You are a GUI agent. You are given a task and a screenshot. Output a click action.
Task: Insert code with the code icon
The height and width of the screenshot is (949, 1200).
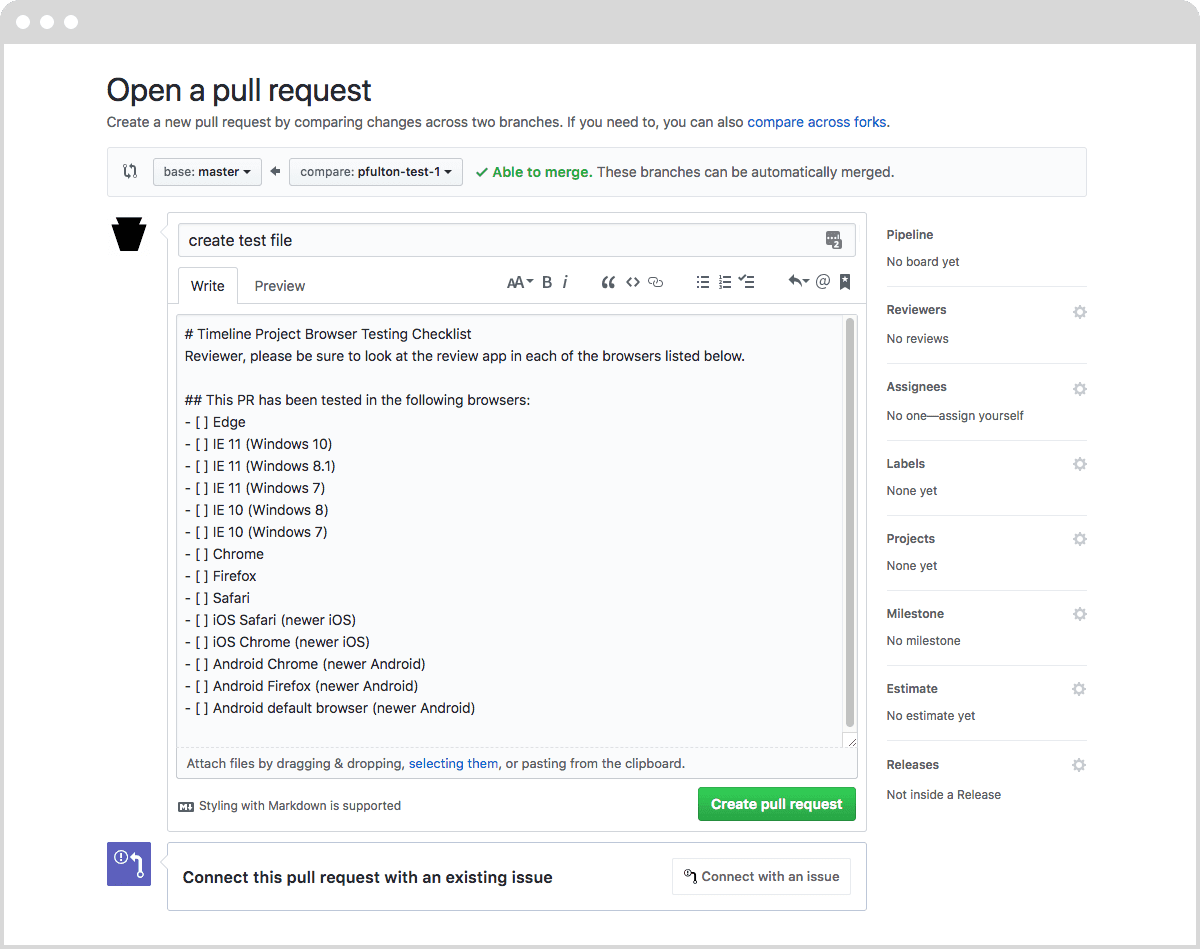632,282
